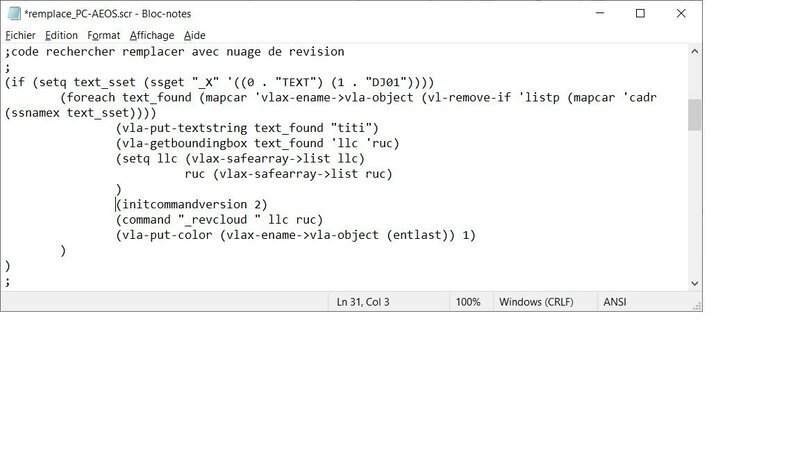Click the Ln 31, Col 3 status indicator
The height and width of the screenshot is (450, 800).
363,301
